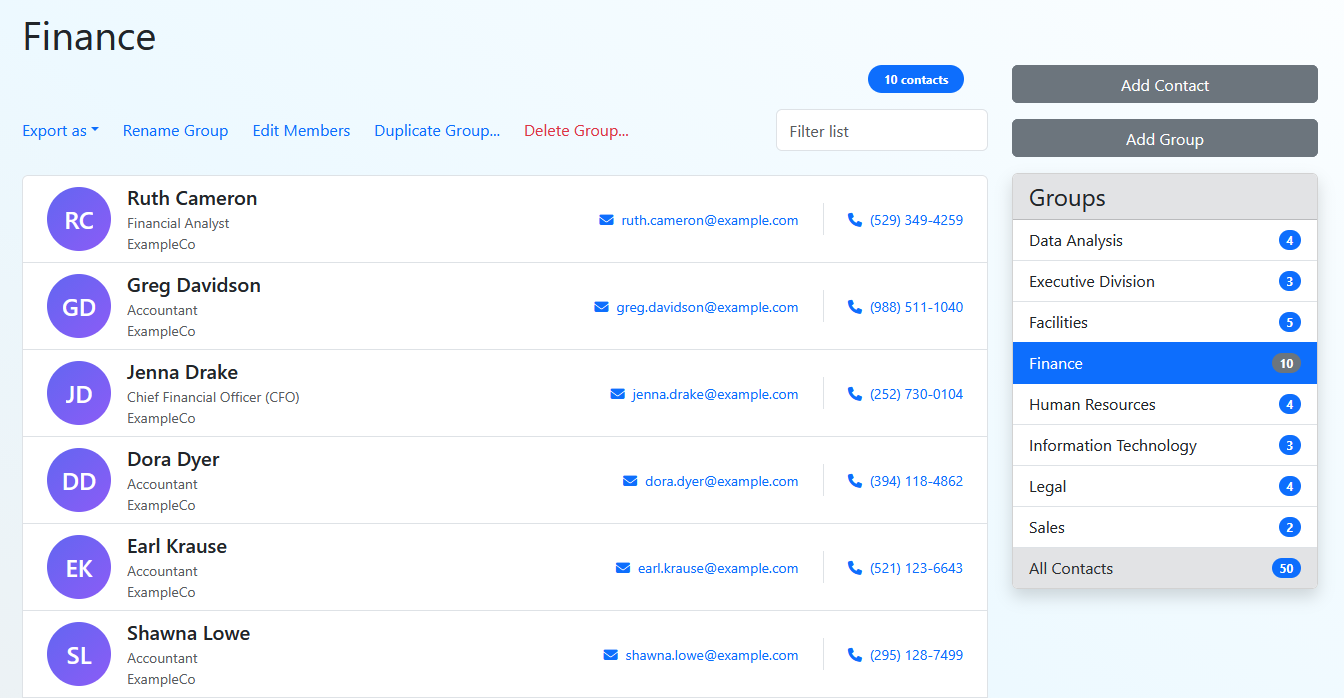This screenshot has height=698, width=1344.
Task: Click the phone icon beside (252) 730-0104
Action: point(854,394)
